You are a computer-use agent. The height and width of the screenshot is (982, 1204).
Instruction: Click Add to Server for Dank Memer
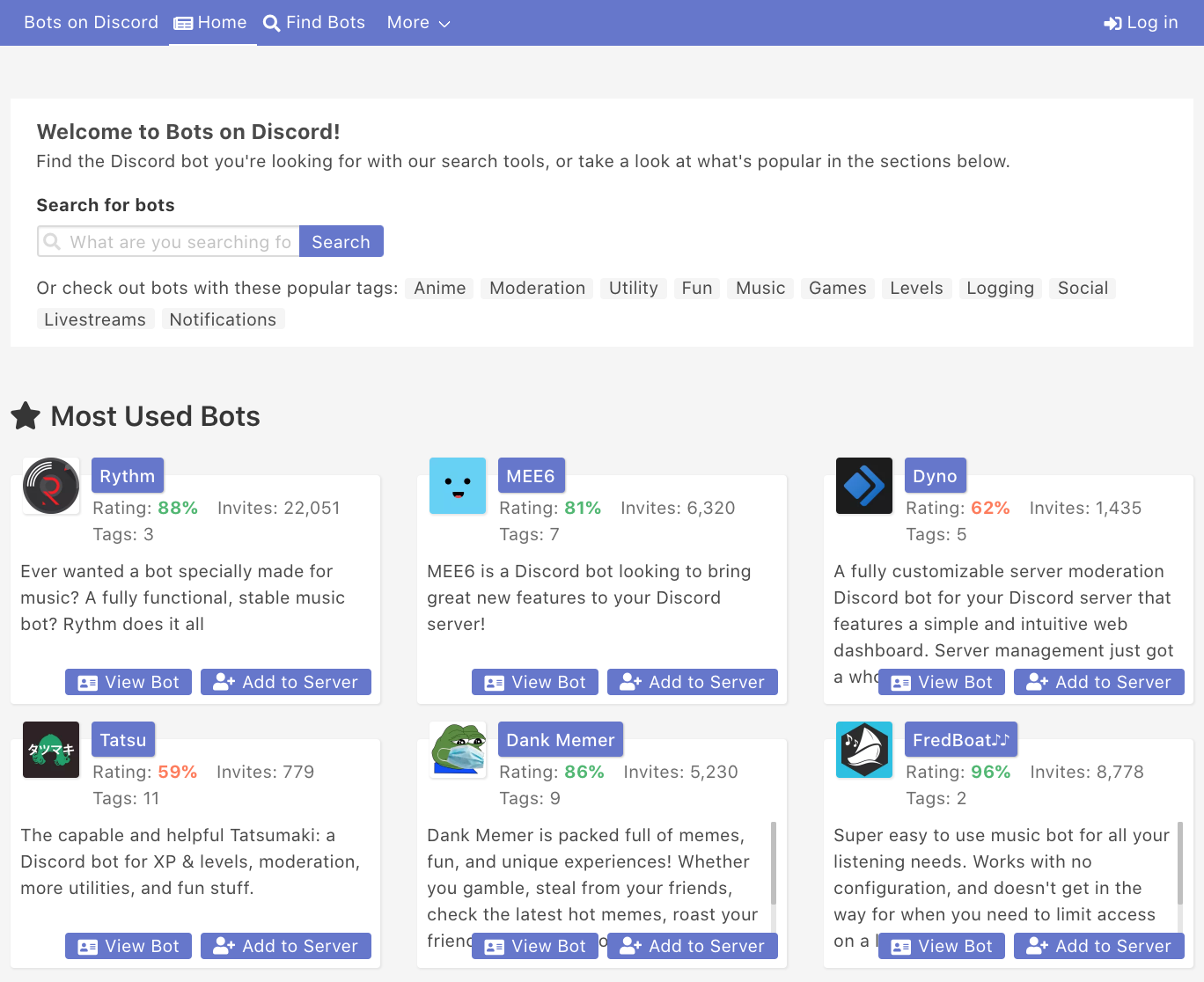(693, 946)
